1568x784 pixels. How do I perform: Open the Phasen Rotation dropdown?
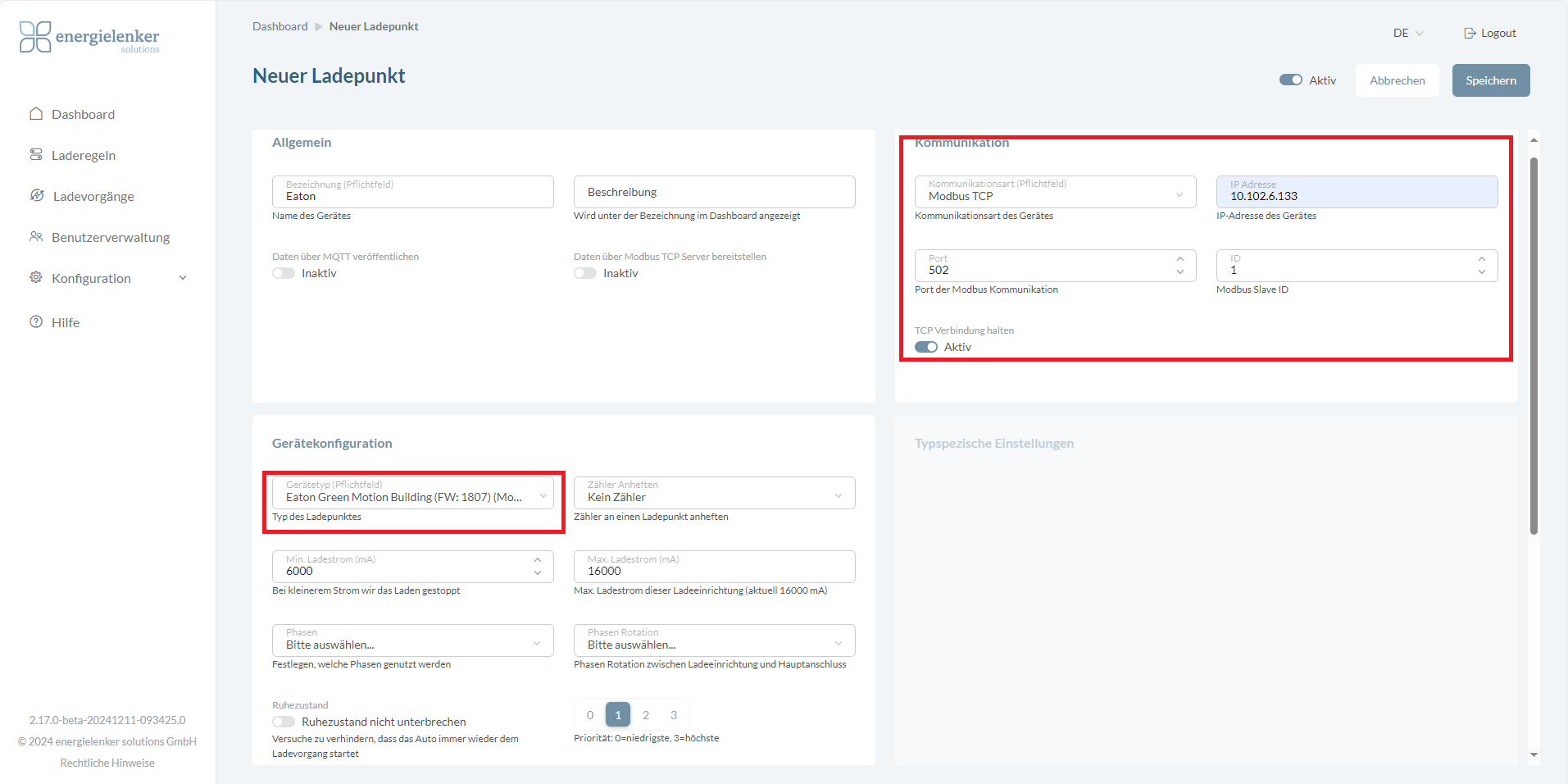pyautogui.click(x=715, y=640)
